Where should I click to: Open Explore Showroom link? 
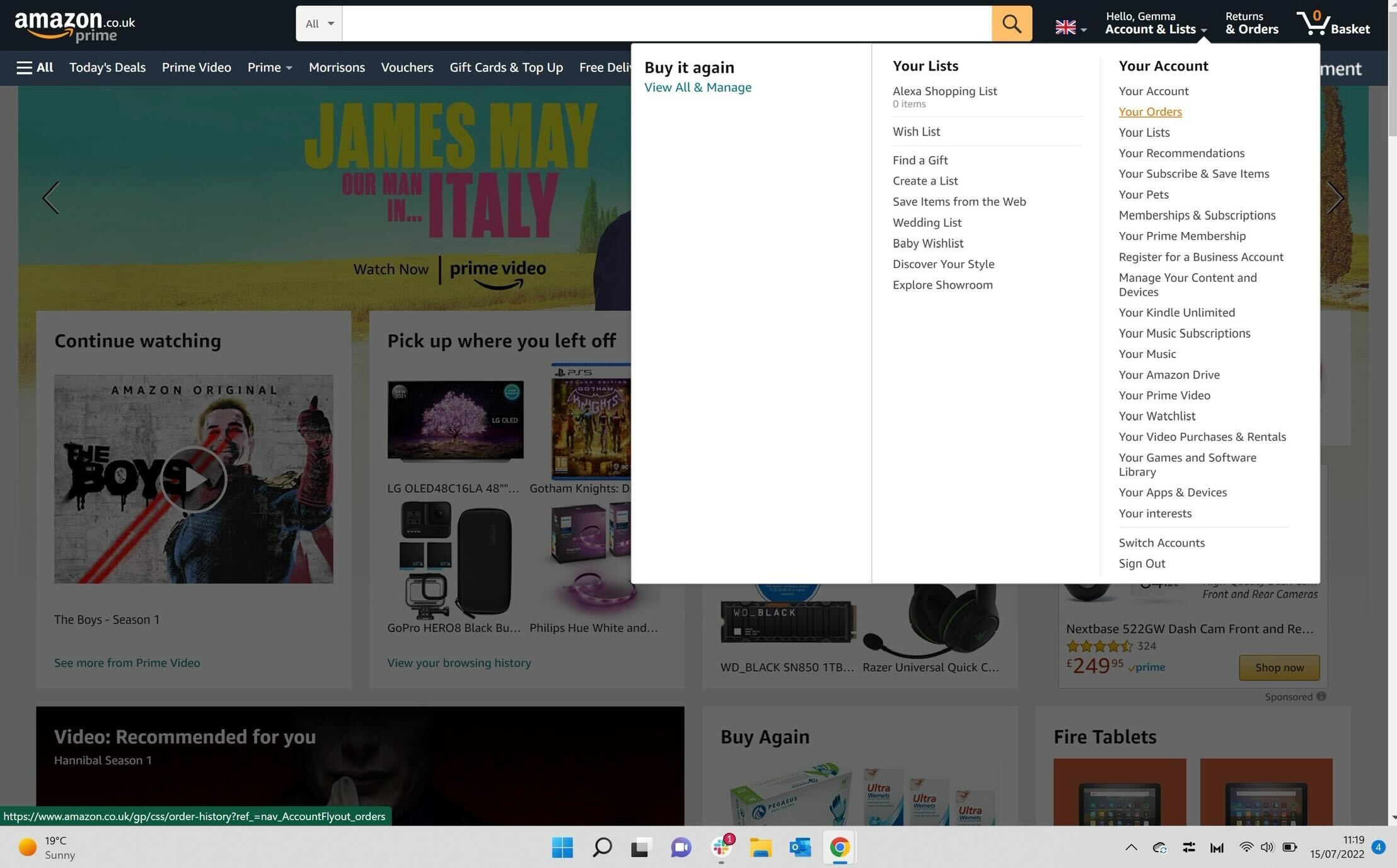click(x=942, y=285)
